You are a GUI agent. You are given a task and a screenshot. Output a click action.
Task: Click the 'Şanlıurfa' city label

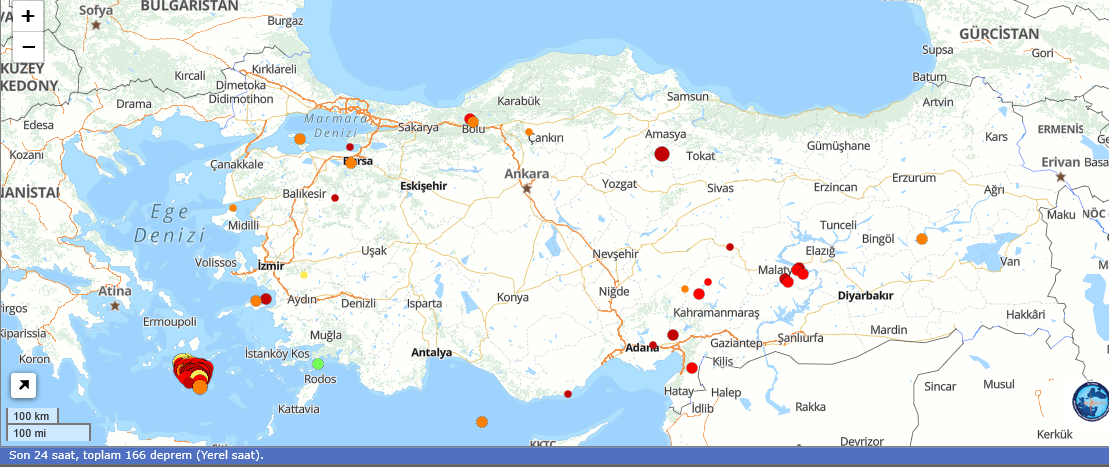[800, 338]
